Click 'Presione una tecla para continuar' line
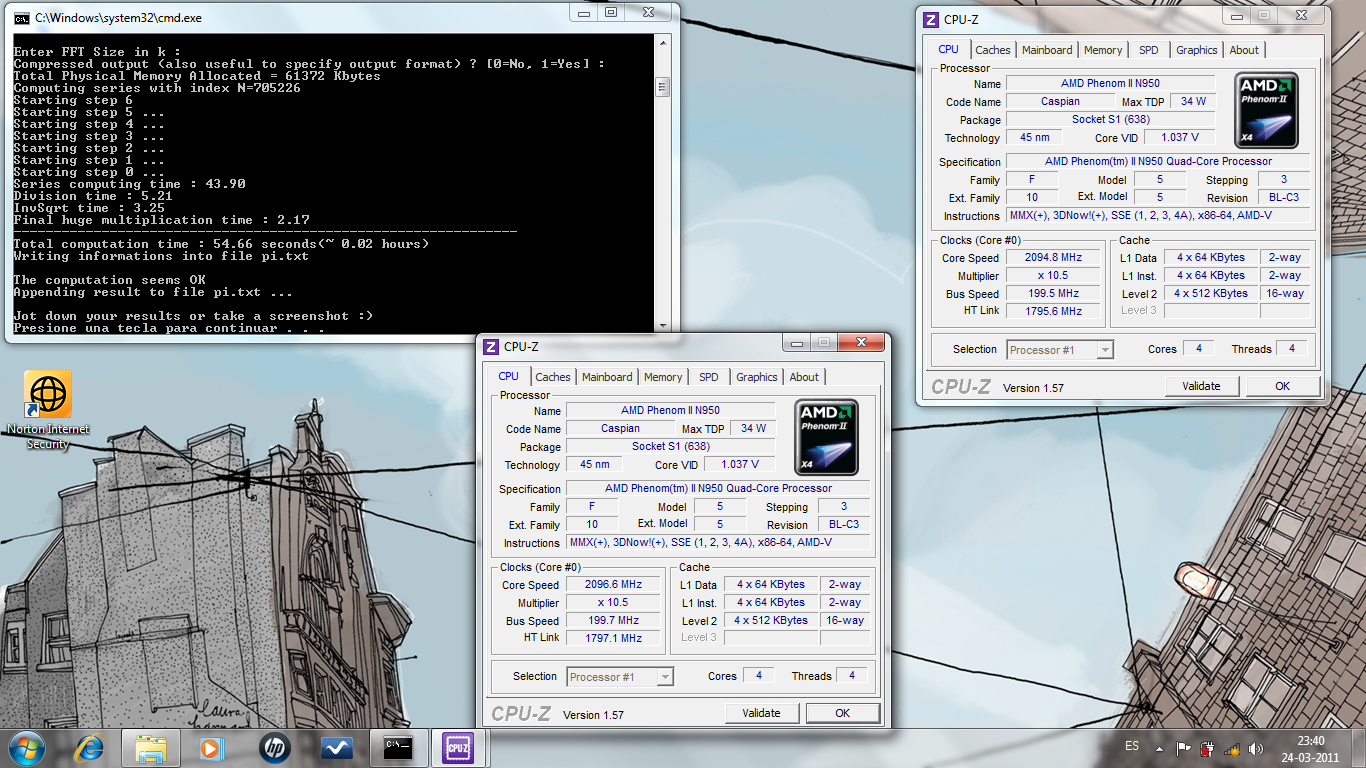Viewport: 1366px width, 768px height. [169, 328]
